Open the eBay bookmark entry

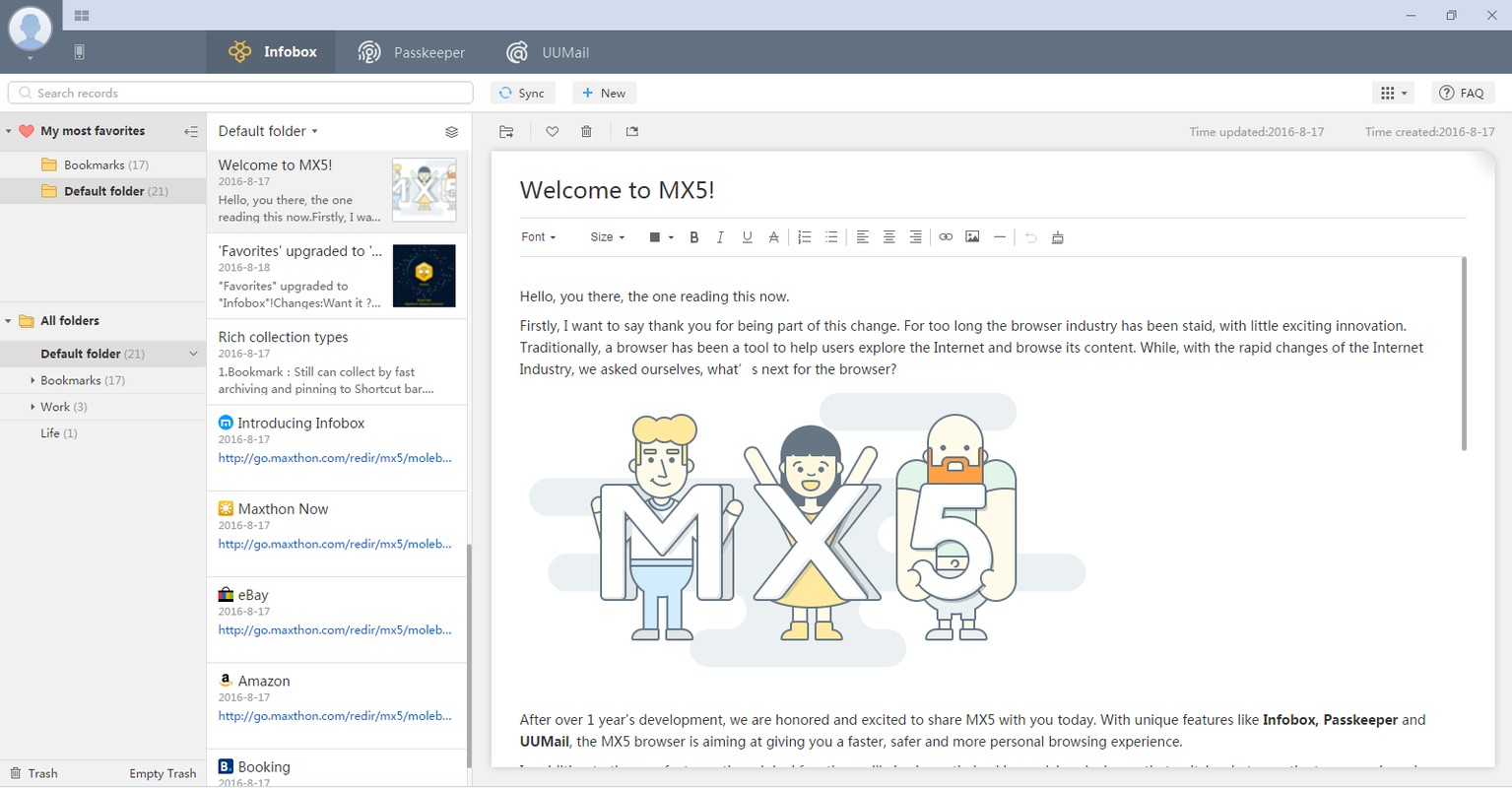pyautogui.click(x=337, y=621)
